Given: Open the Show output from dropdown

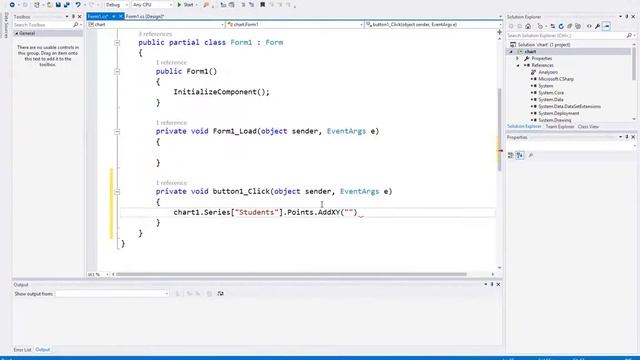Looking at the screenshot, I should point(112,294).
